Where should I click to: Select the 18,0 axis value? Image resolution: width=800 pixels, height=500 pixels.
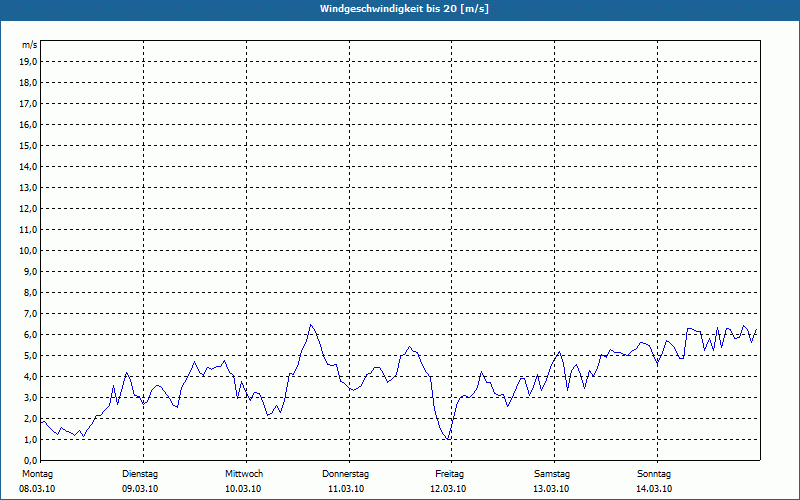(28, 83)
